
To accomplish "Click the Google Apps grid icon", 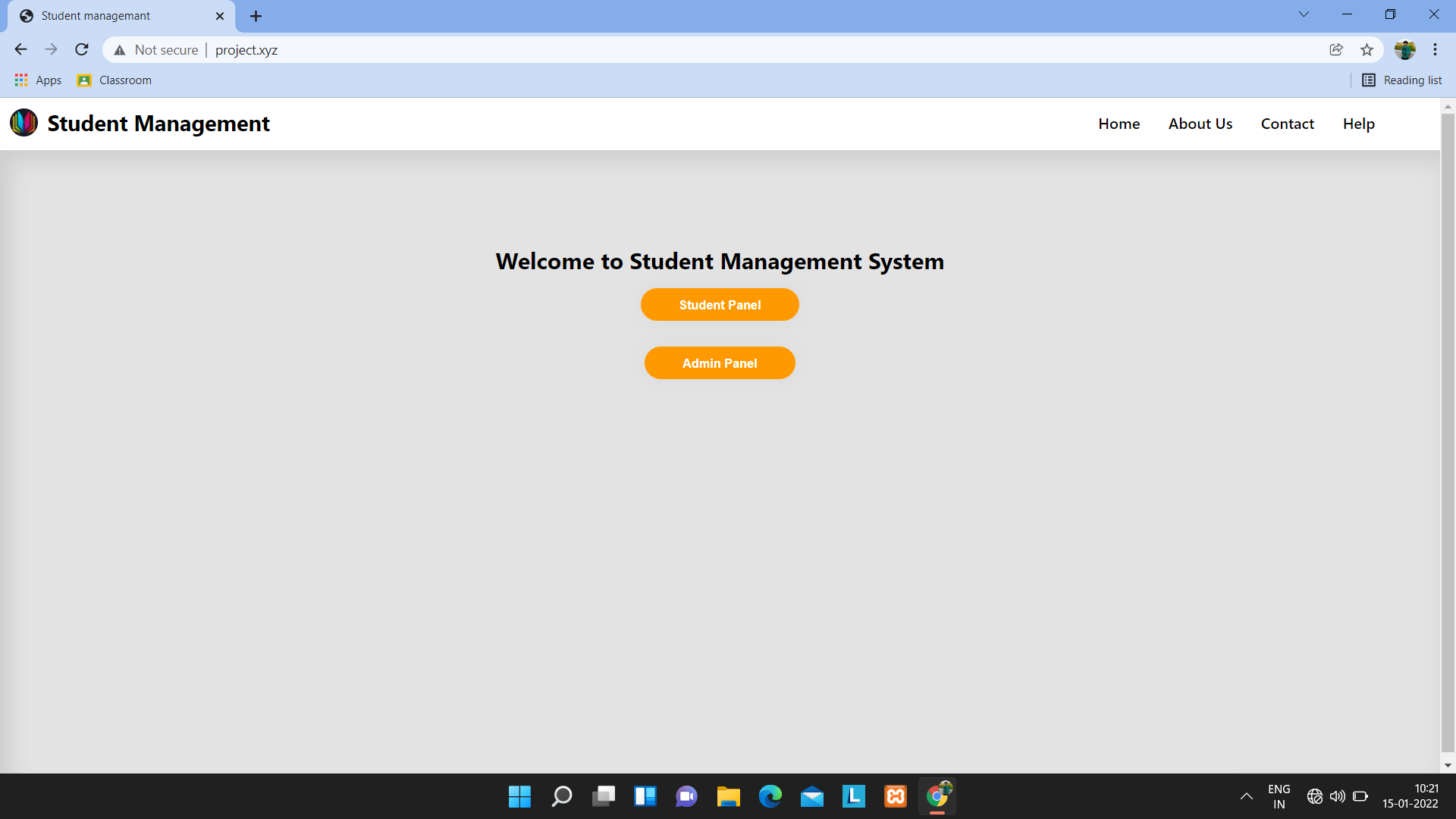I will [x=20, y=80].
